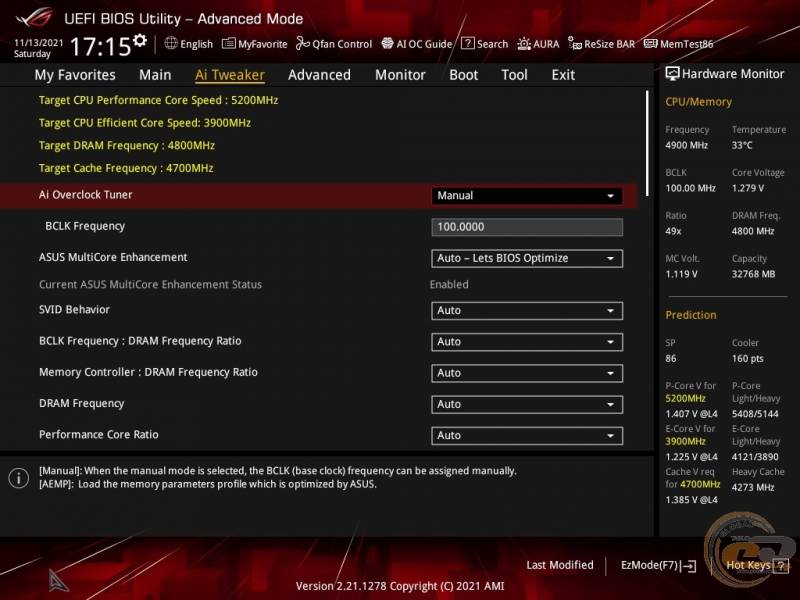This screenshot has height=600, width=800.
Task: Open the clock settings gear icon
Action: 140,40
